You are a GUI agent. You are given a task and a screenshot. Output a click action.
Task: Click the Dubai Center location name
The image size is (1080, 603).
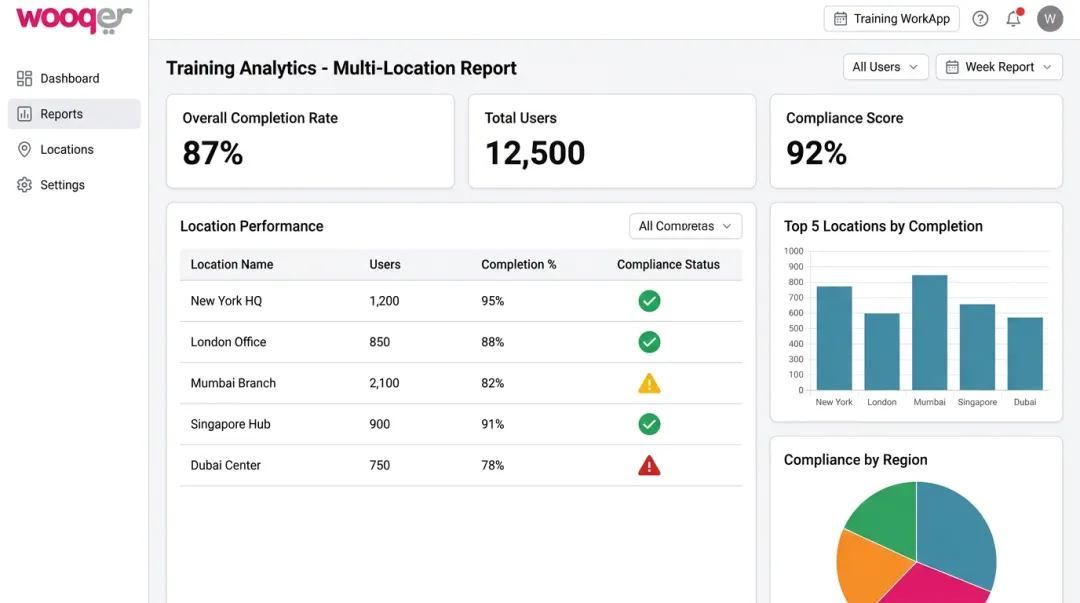[x=225, y=465]
